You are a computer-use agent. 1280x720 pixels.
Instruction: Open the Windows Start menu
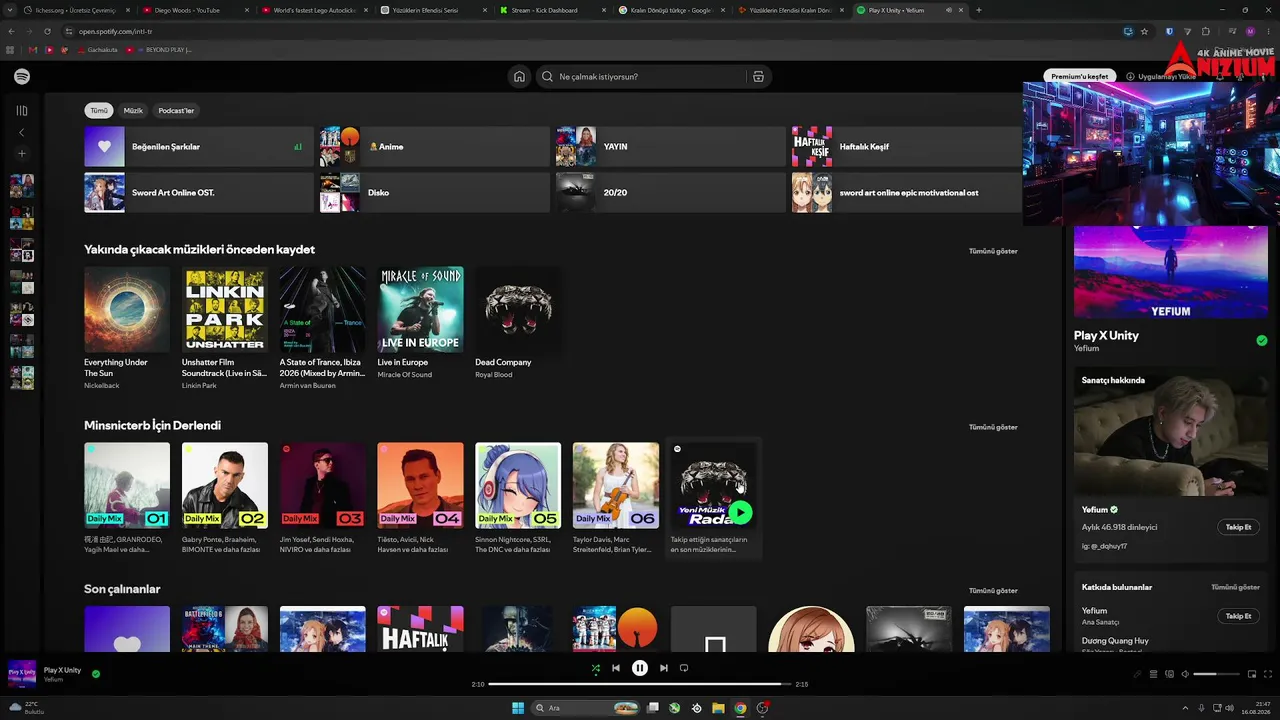(518, 708)
